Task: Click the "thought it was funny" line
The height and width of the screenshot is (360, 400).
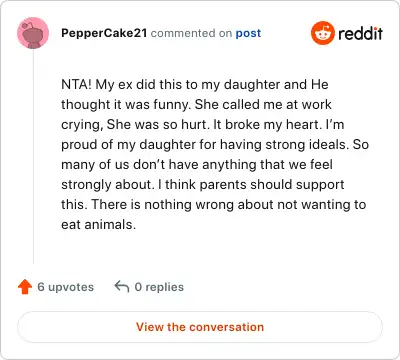Action: click(126, 104)
